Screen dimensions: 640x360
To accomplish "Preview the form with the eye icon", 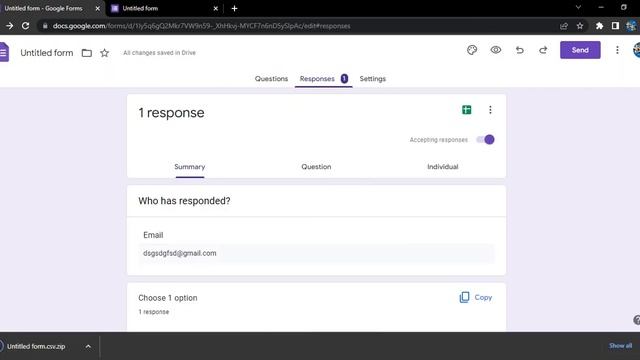I will (x=496, y=50).
